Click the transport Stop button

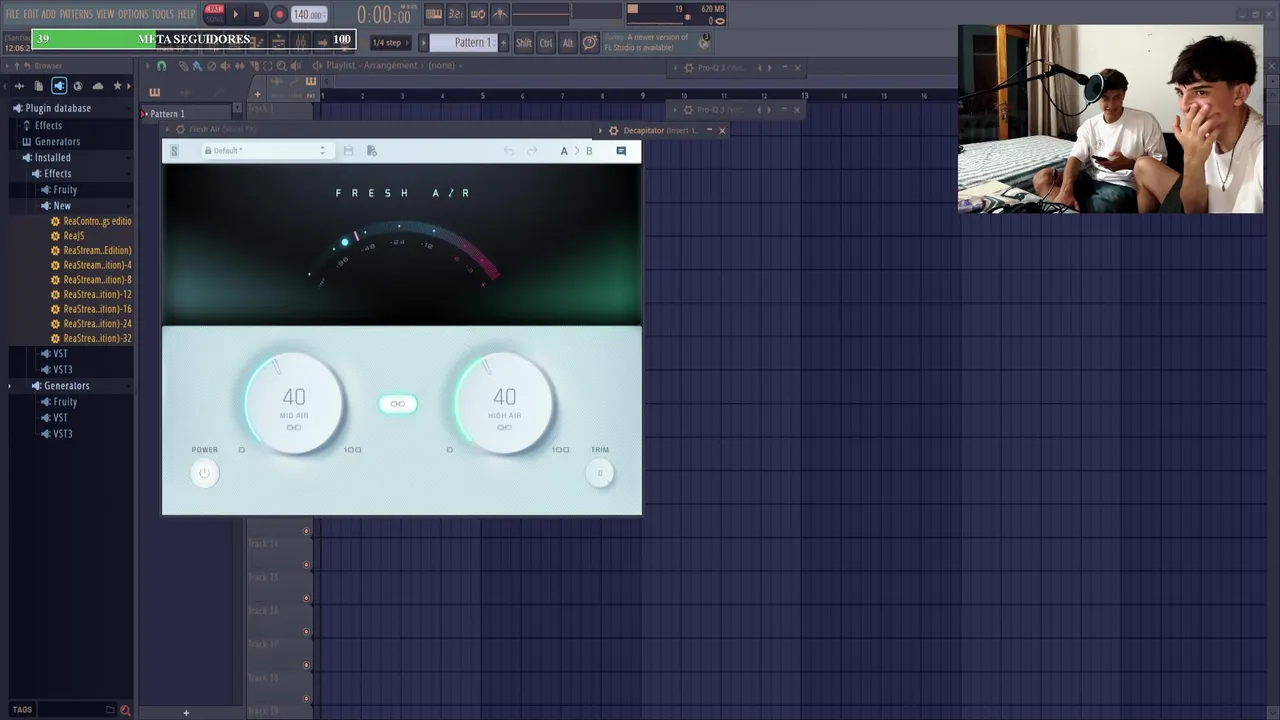(x=257, y=14)
